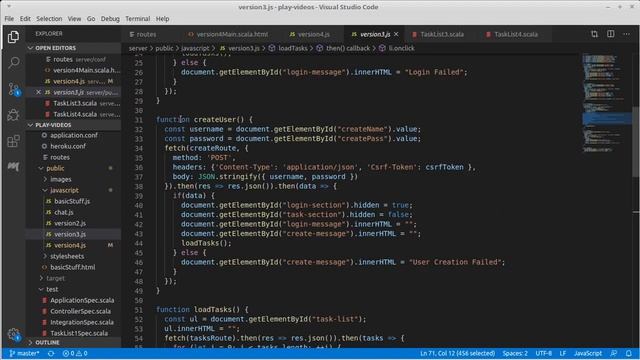This screenshot has height=360, width=640.
Task: Click loadTasks in the breadcrumb
Action: tap(293, 48)
